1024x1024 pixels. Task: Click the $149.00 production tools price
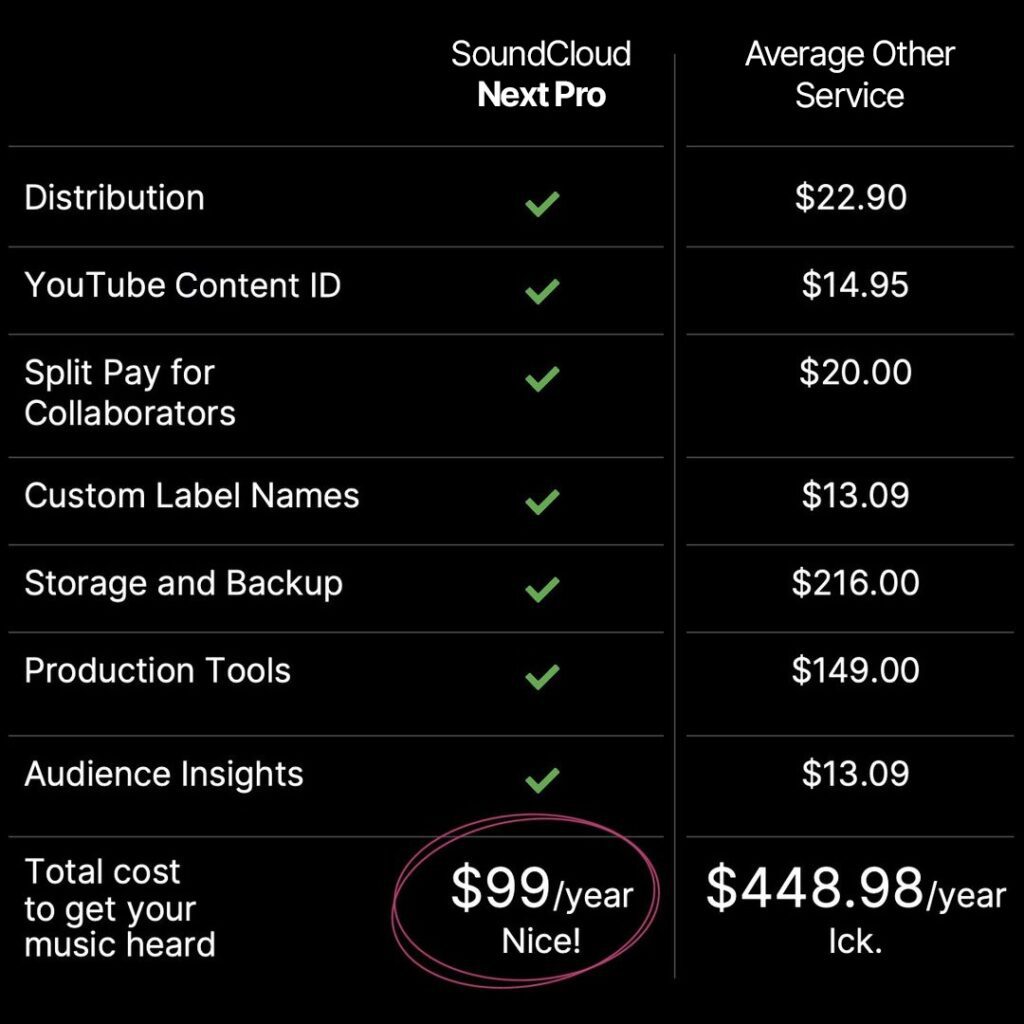[x=855, y=670]
